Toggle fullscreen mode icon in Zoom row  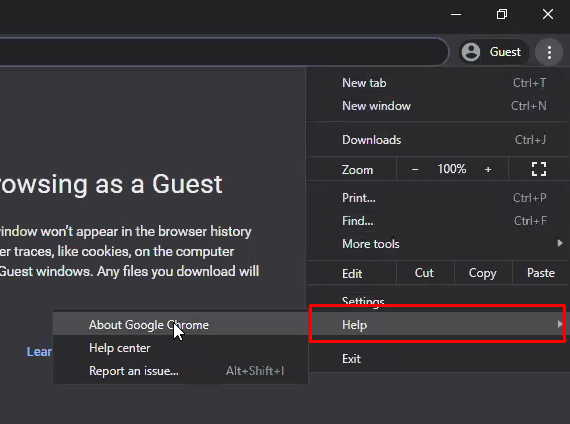click(539, 169)
